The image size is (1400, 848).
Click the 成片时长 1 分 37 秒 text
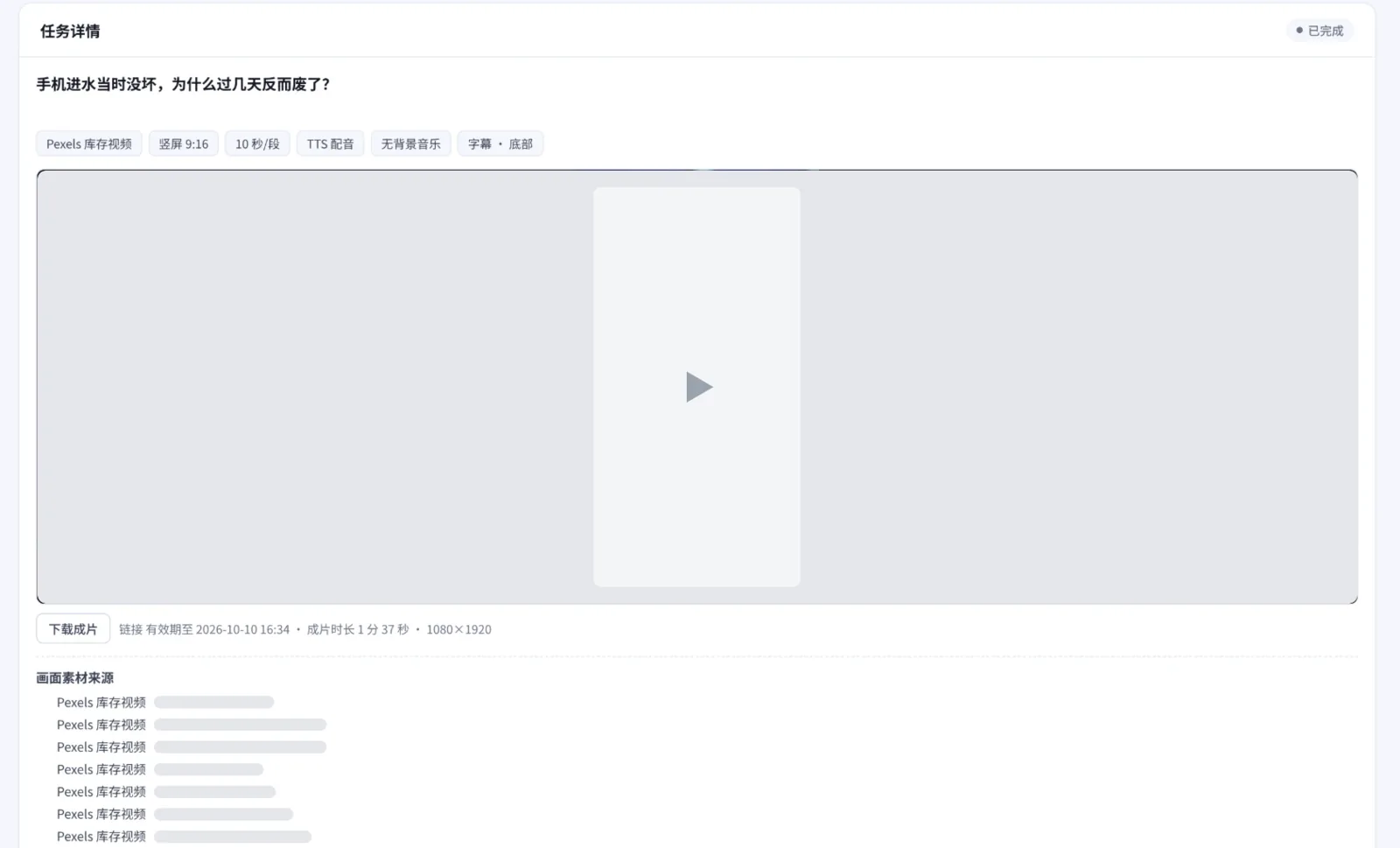click(x=358, y=630)
